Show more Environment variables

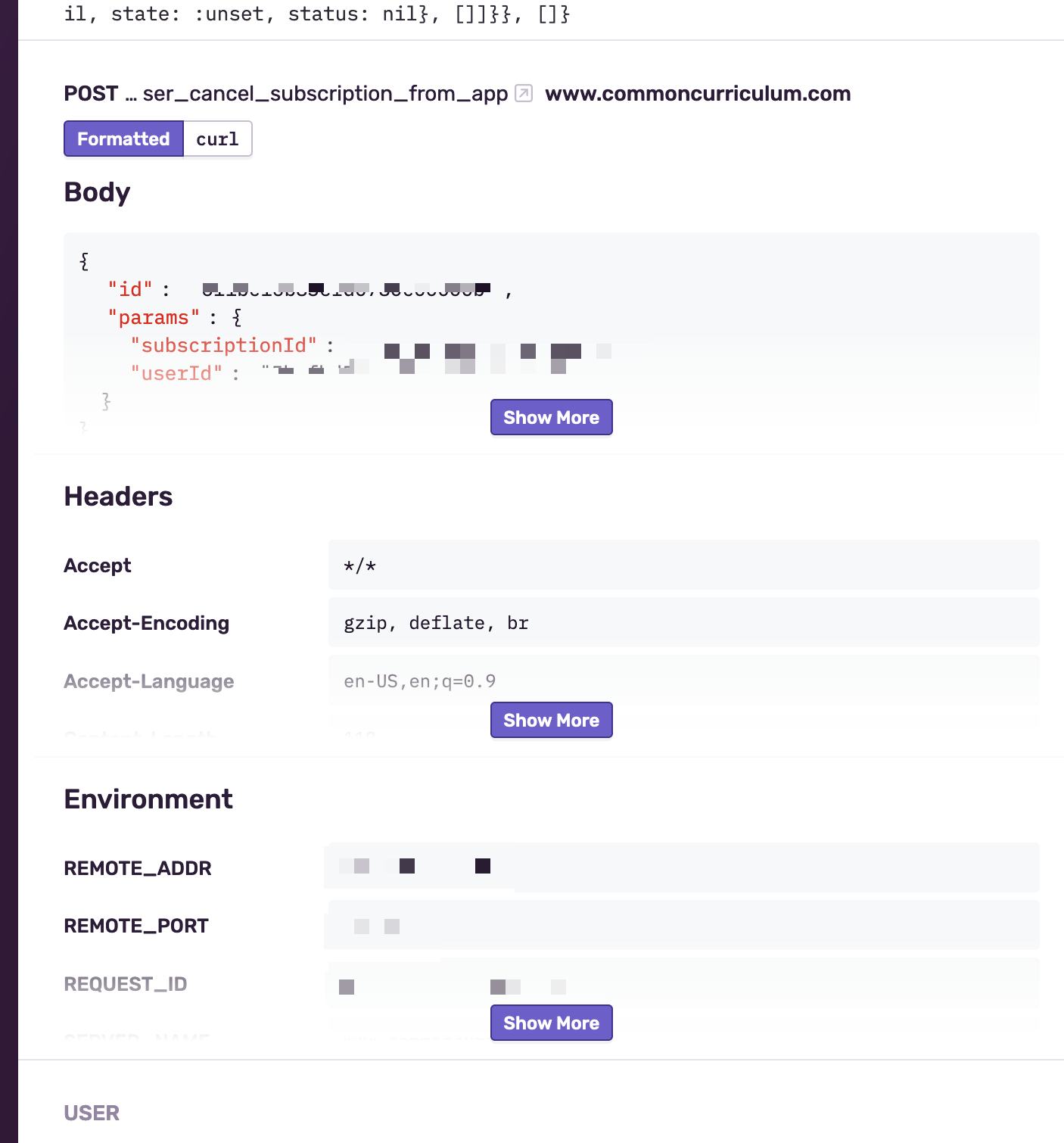pos(551,1023)
